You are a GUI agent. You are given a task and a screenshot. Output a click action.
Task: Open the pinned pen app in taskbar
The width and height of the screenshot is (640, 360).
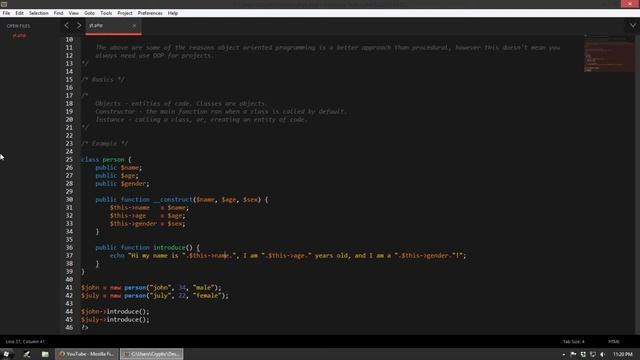click(27, 354)
